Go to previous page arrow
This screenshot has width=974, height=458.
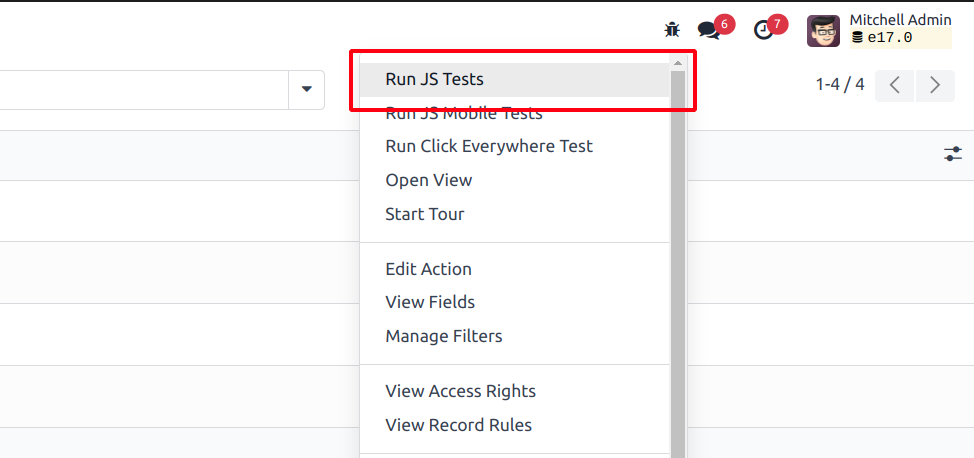pos(894,85)
